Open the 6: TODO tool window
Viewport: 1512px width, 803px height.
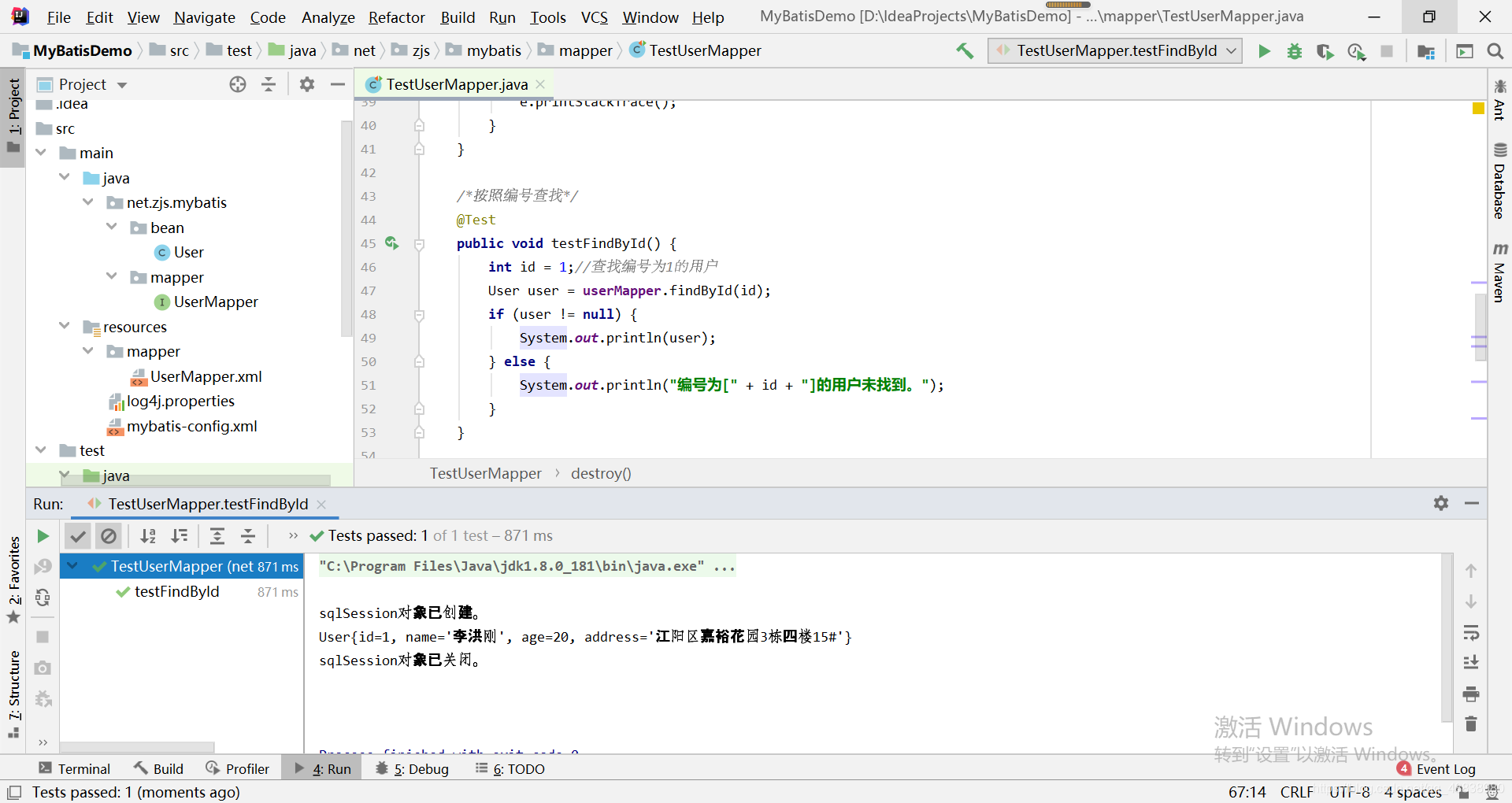point(510,769)
